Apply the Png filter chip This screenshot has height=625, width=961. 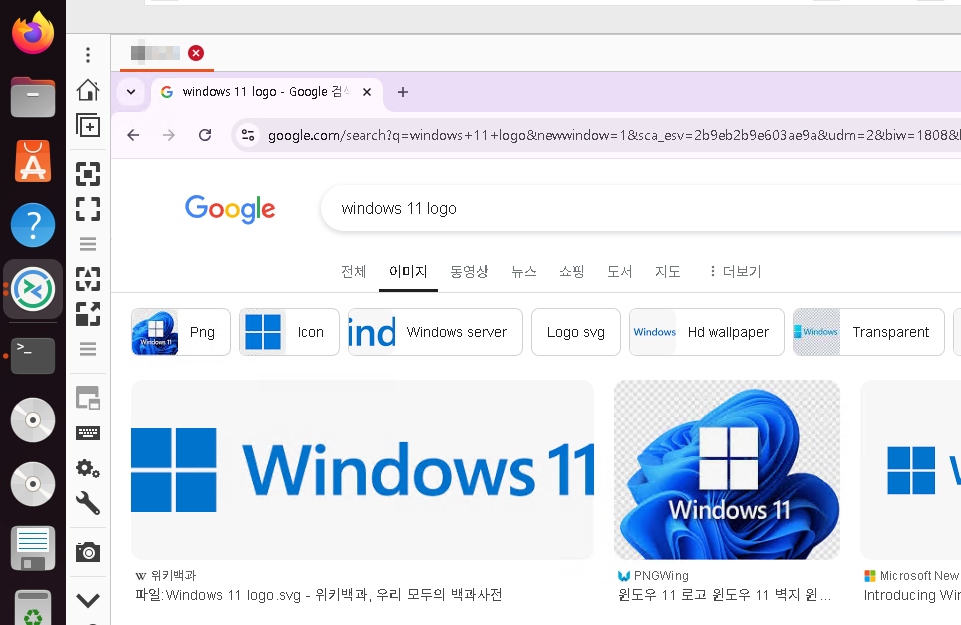coord(181,332)
